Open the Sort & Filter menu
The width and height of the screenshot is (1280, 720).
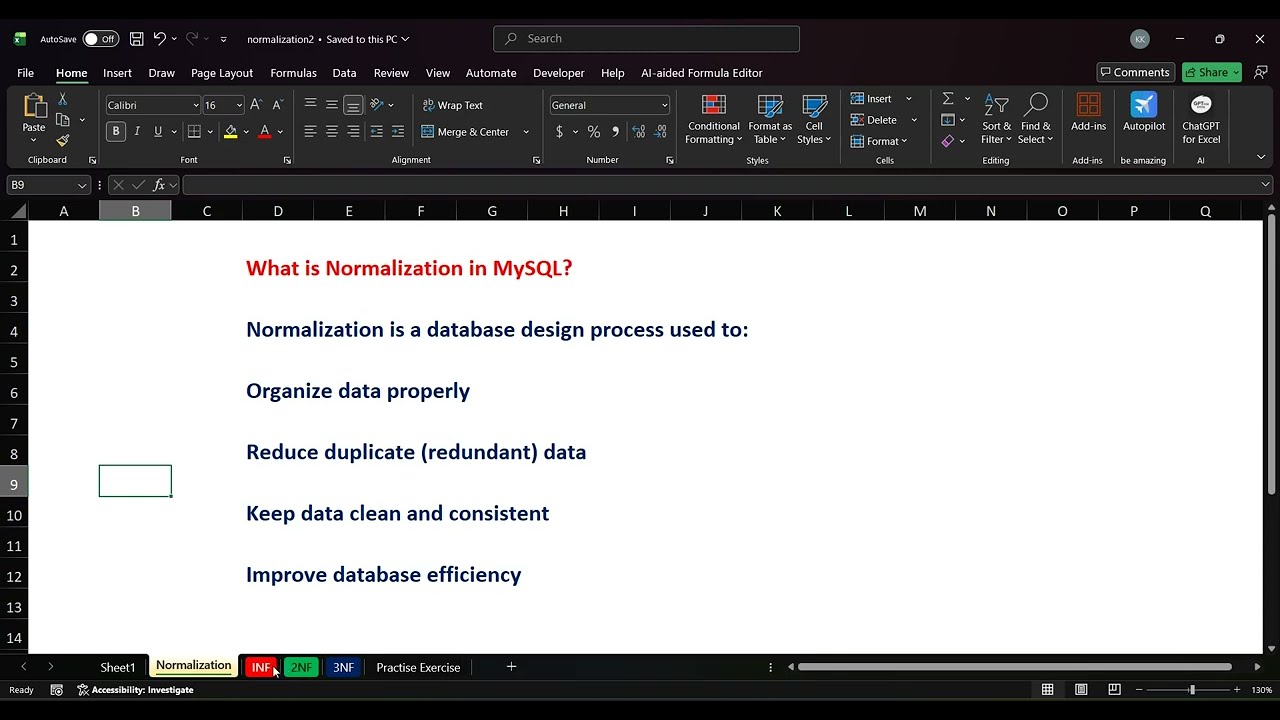coord(996,119)
